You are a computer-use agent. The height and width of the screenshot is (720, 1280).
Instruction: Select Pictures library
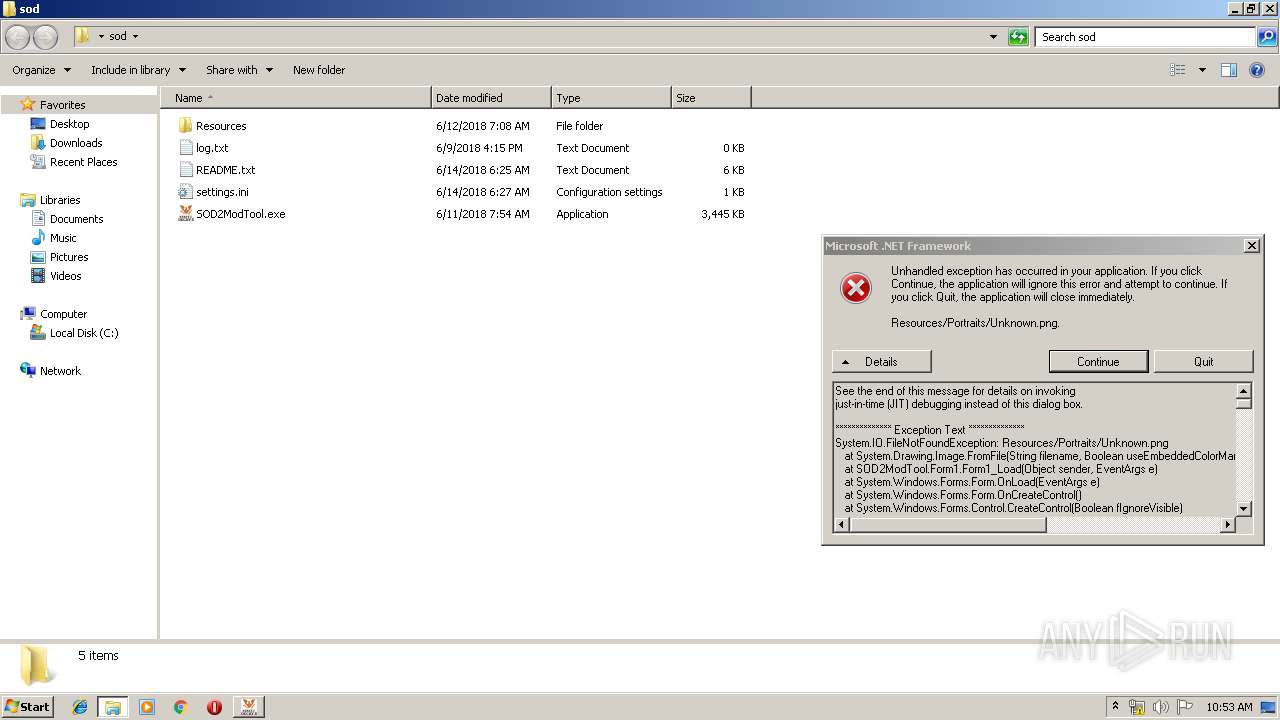(69, 257)
